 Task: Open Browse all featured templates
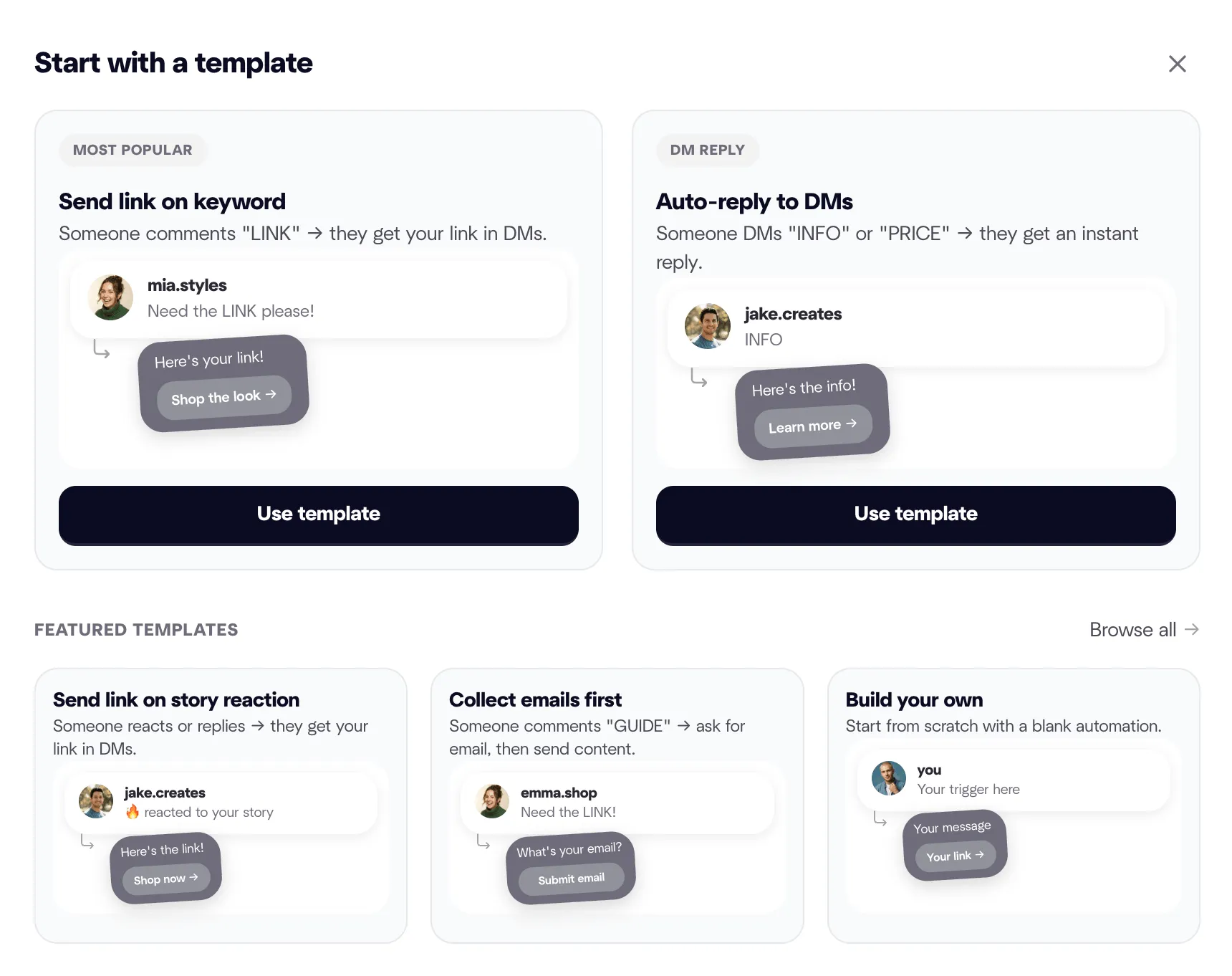click(1132, 629)
